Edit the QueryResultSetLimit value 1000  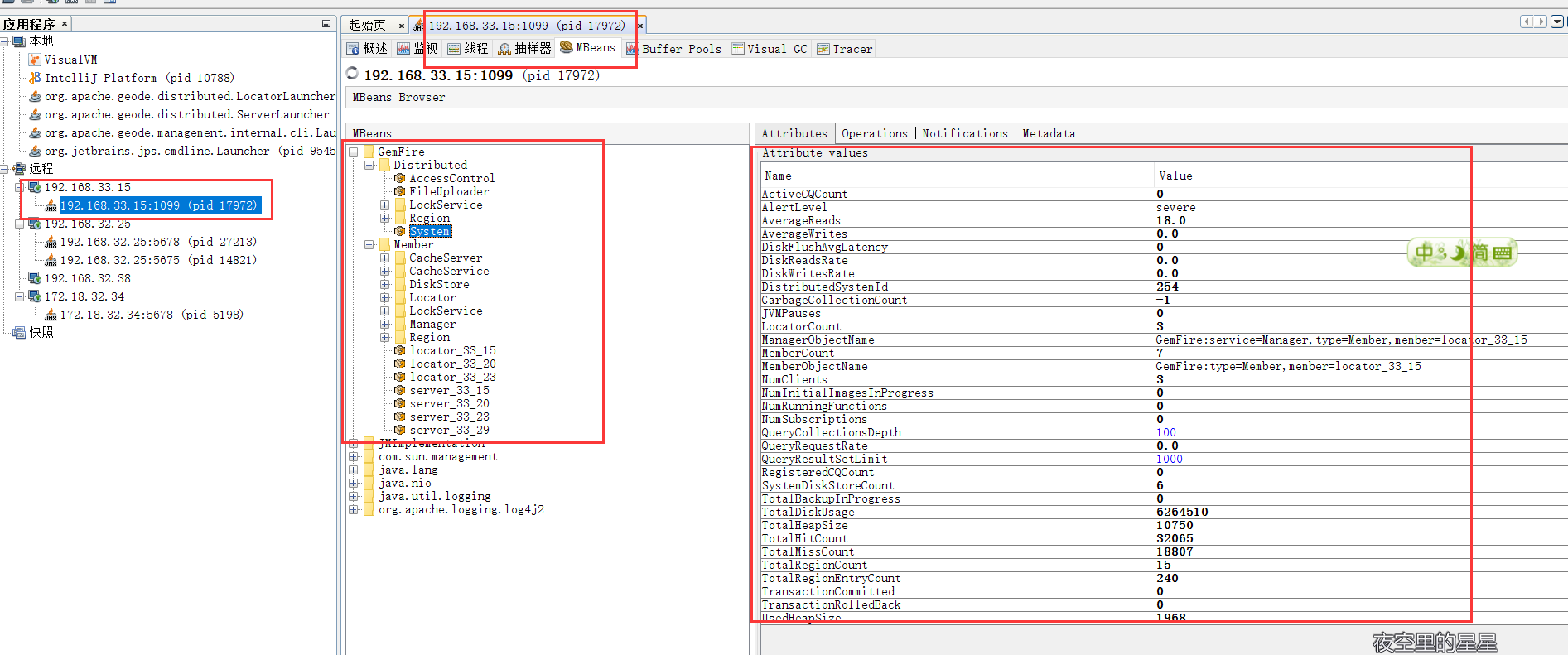[1170, 459]
